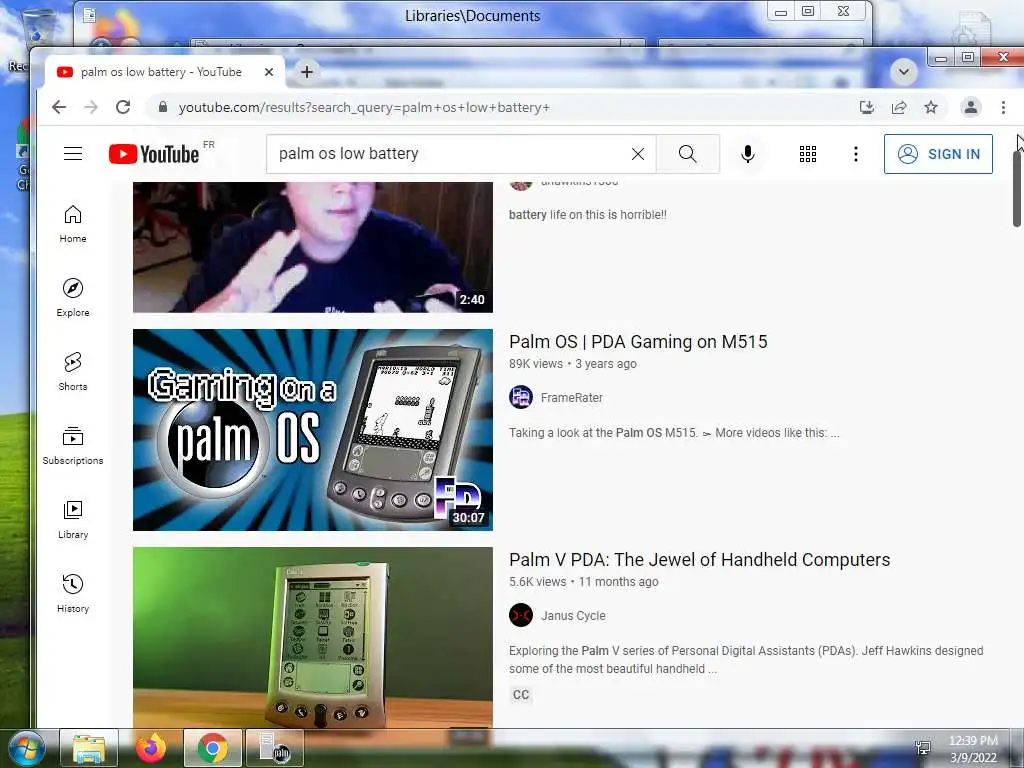Open 'Palm V PDA: The Jewel' video title
The image size is (1024, 768).
click(x=699, y=560)
